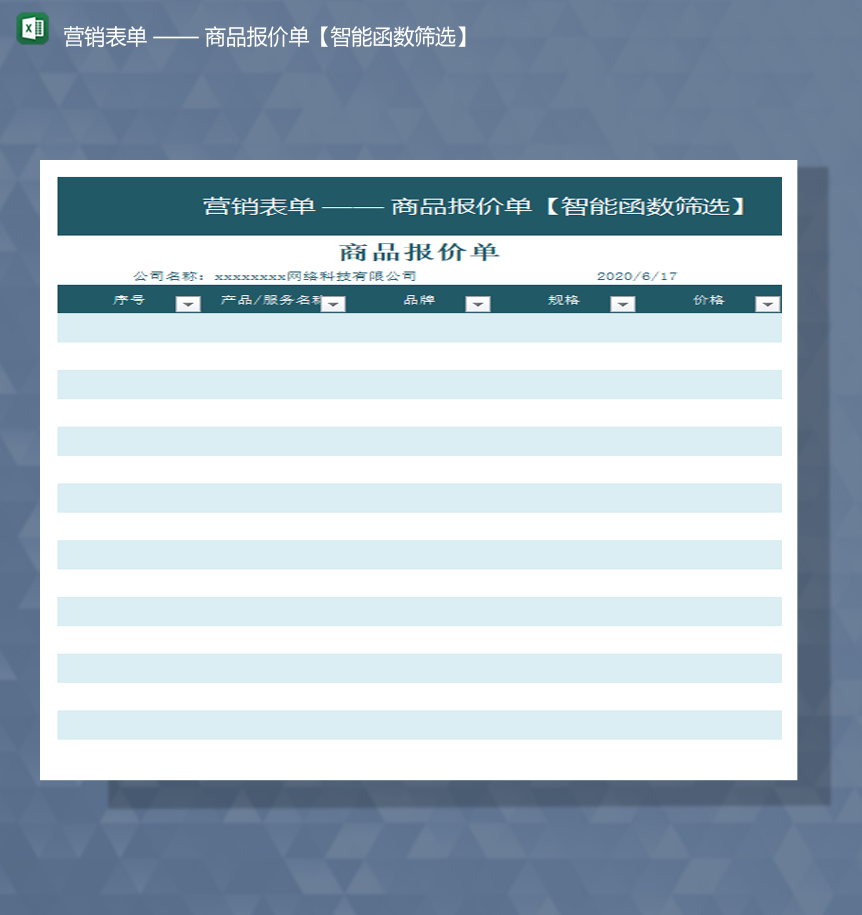Click the 序号 column header label
The height and width of the screenshot is (915, 862).
(x=130, y=300)
